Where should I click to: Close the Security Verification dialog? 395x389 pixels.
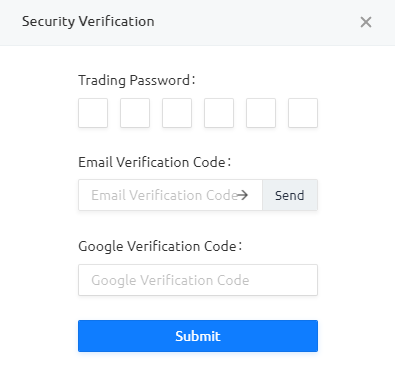coord(366,22)
